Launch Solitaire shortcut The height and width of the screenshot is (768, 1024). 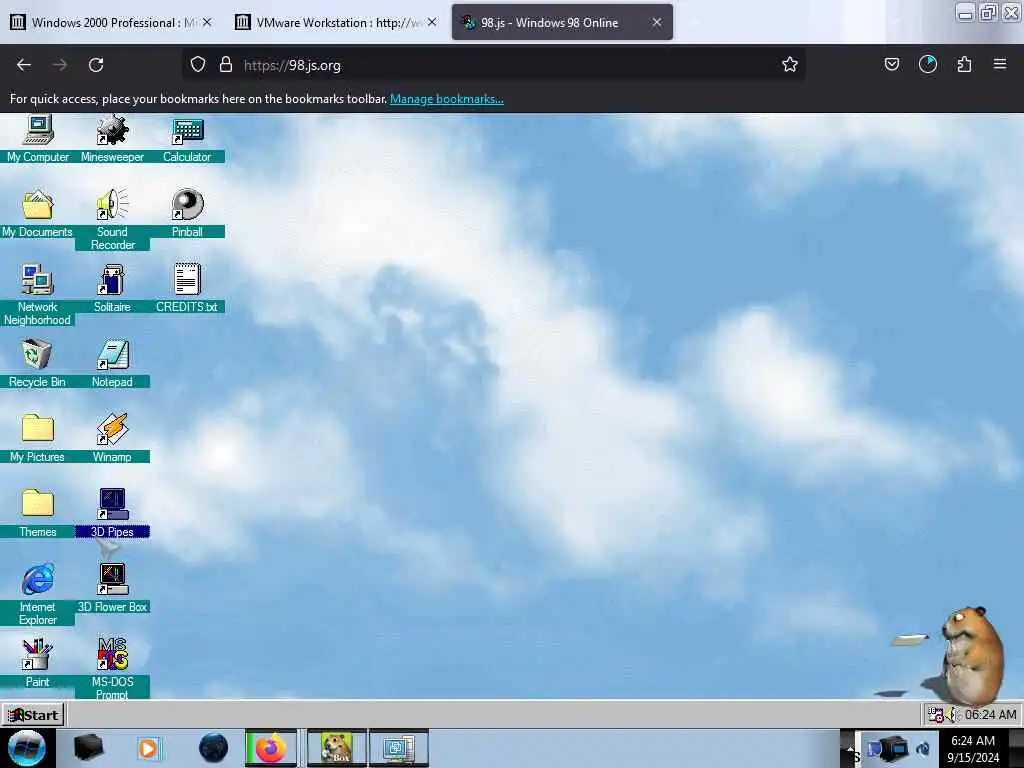(112, 289)
